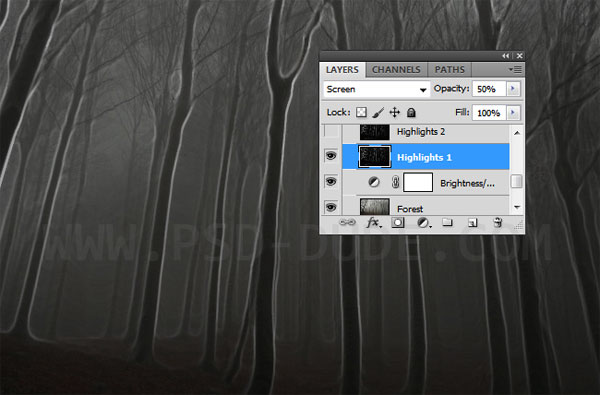The height and width of the screenshot is (395, 600).
Task: Click the Opacity 50% value field
Action: tap(489, 89)
